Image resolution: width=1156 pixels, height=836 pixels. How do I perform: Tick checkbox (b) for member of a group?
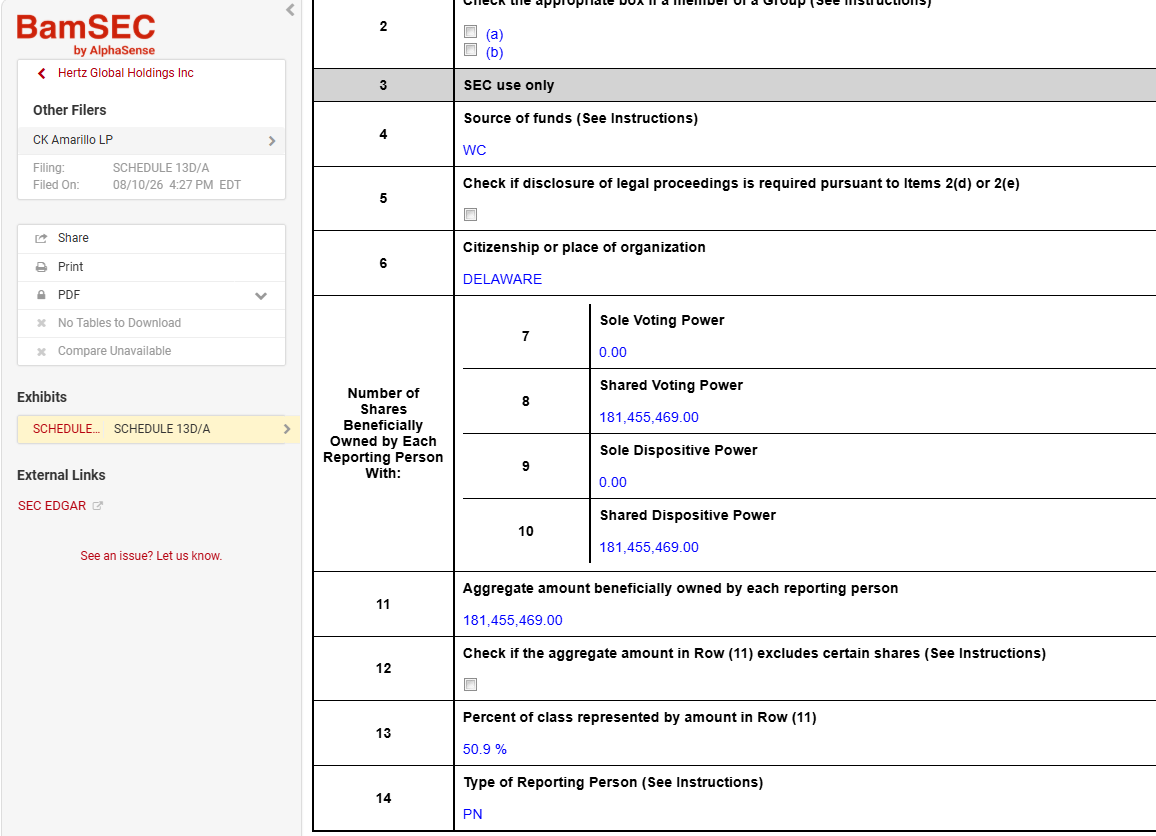[470, 50]
